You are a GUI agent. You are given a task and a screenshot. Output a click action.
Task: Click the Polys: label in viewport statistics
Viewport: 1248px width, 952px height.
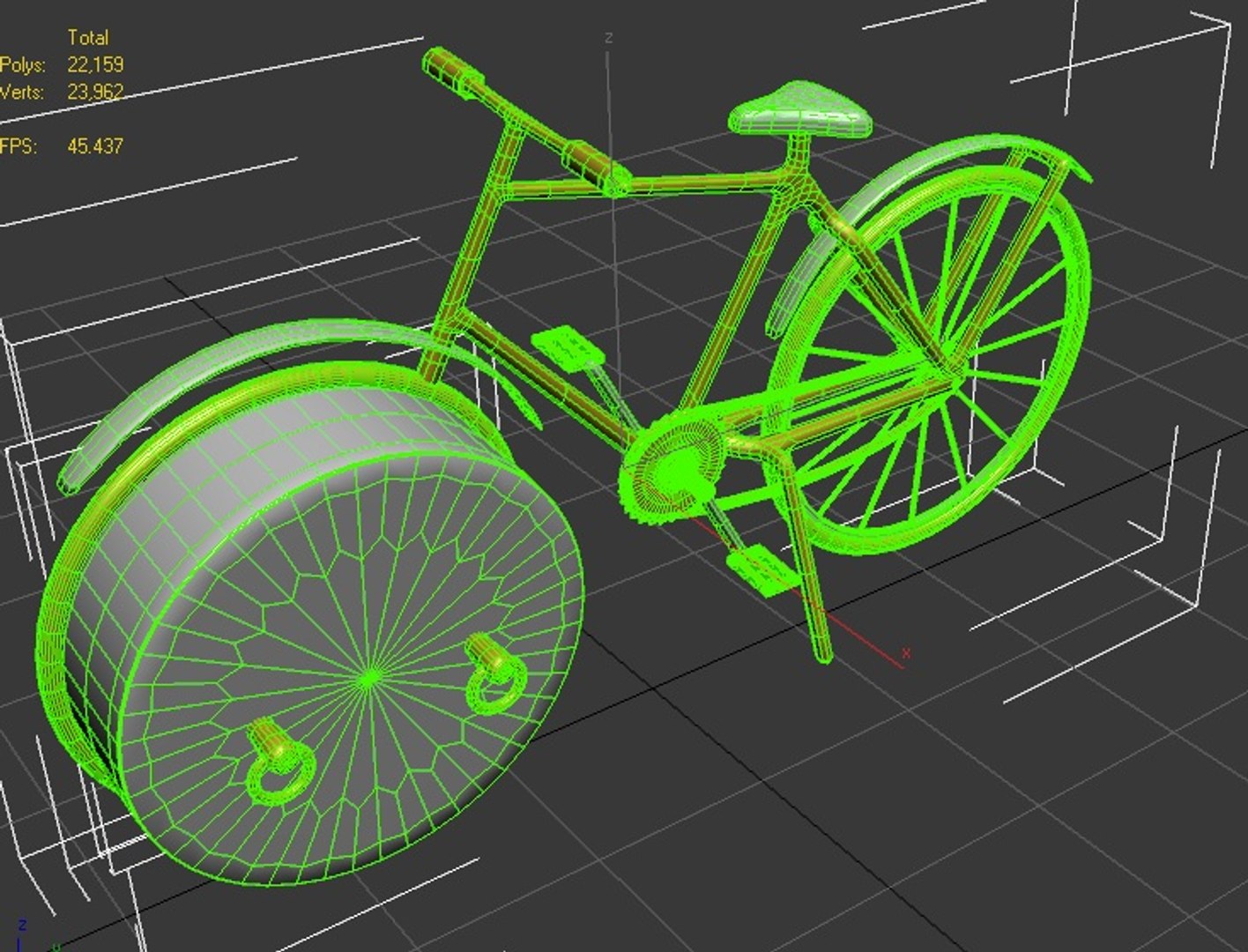coord(23,64)
